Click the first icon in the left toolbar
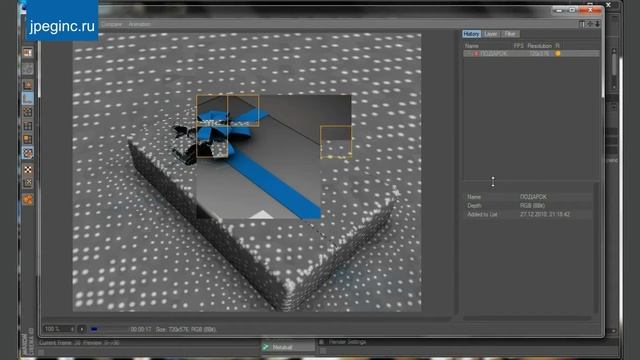Image resolution: width=640 pixels, height=360 pixels. tap(28, 53)
